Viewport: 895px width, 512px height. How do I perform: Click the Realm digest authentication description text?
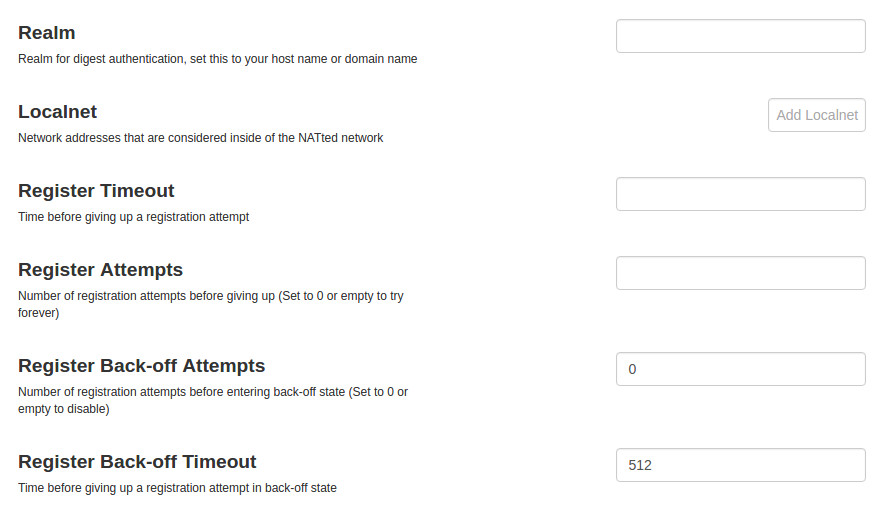pos(217,59)
